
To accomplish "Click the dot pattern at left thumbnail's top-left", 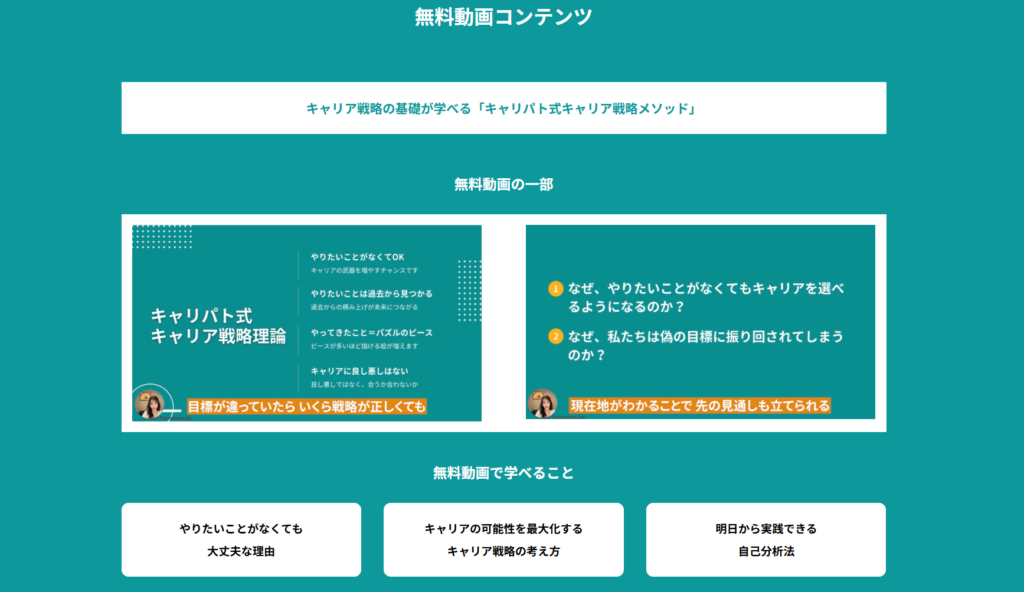I will (x=162, y=237).
